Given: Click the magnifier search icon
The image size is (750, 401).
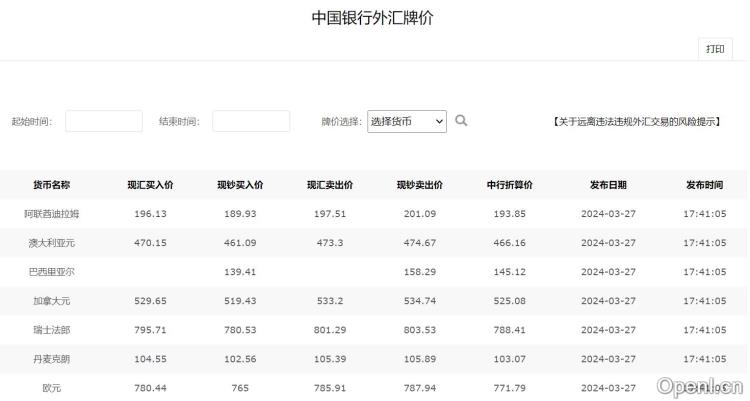Looking at the screenshot, I should click(461, 121).
